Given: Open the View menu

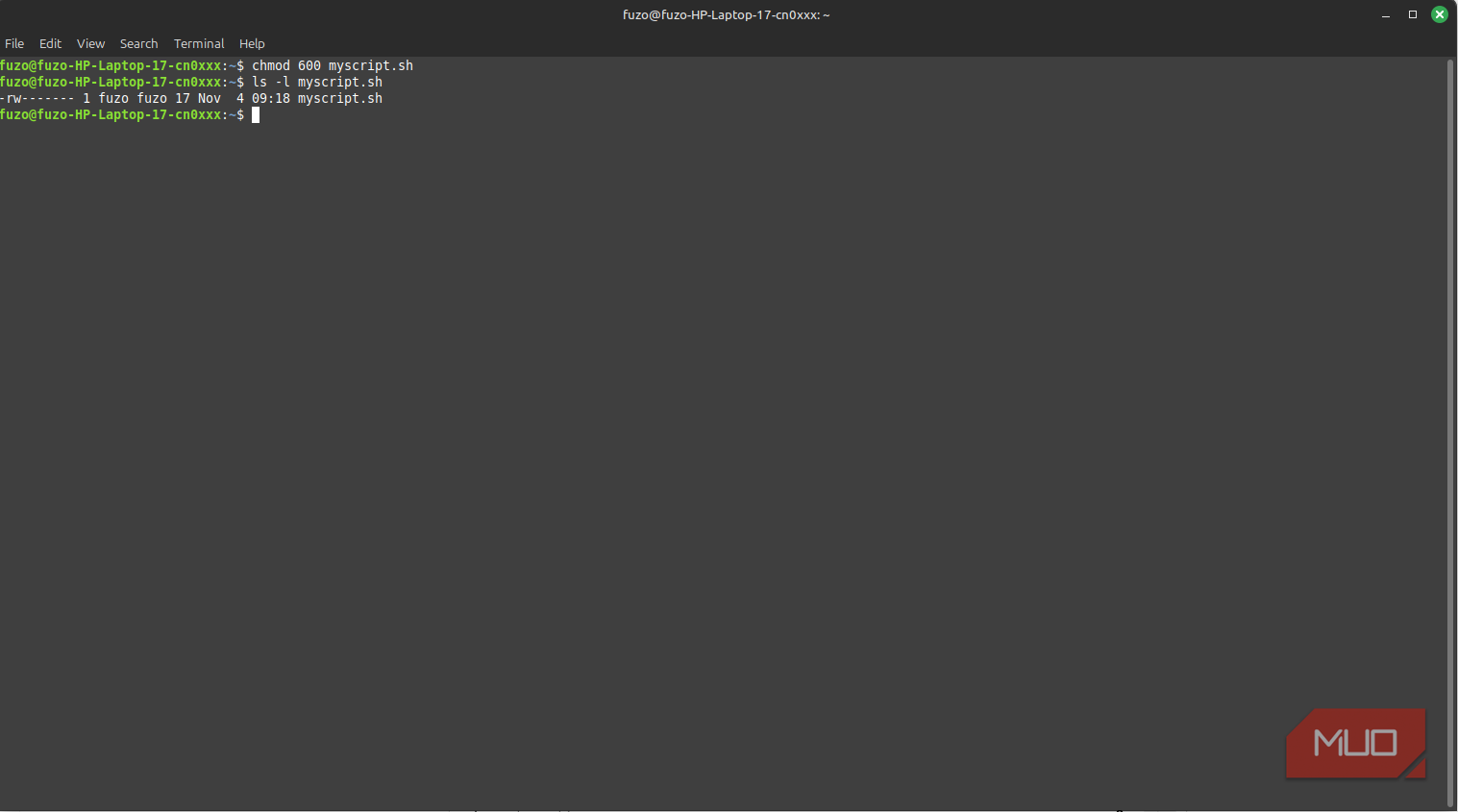Looking at the screenshot, I should point(90,43).
